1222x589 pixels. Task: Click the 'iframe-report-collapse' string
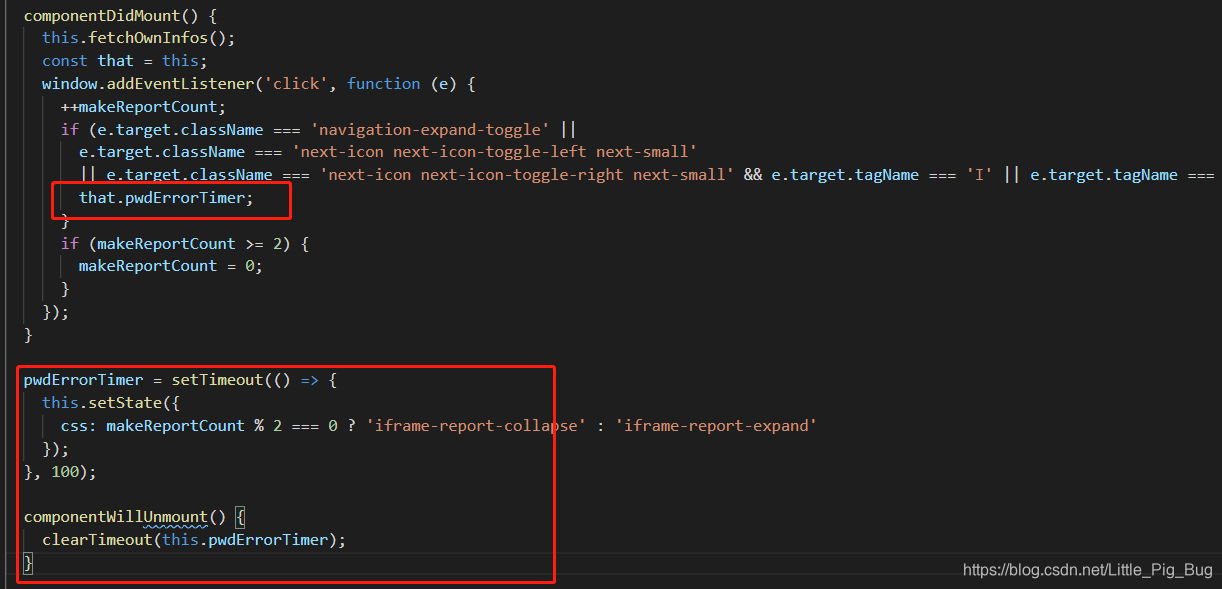click(x=474, y=426)
